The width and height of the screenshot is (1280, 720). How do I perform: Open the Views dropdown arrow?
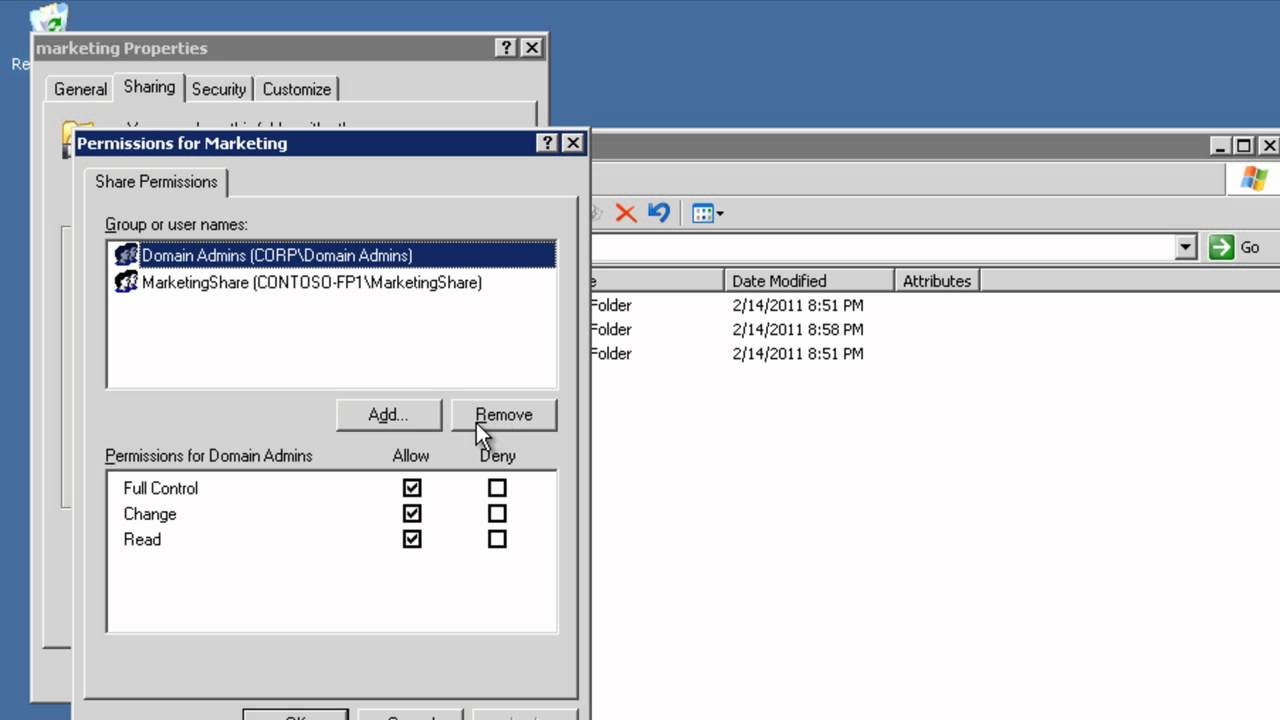tap(720, 214)
